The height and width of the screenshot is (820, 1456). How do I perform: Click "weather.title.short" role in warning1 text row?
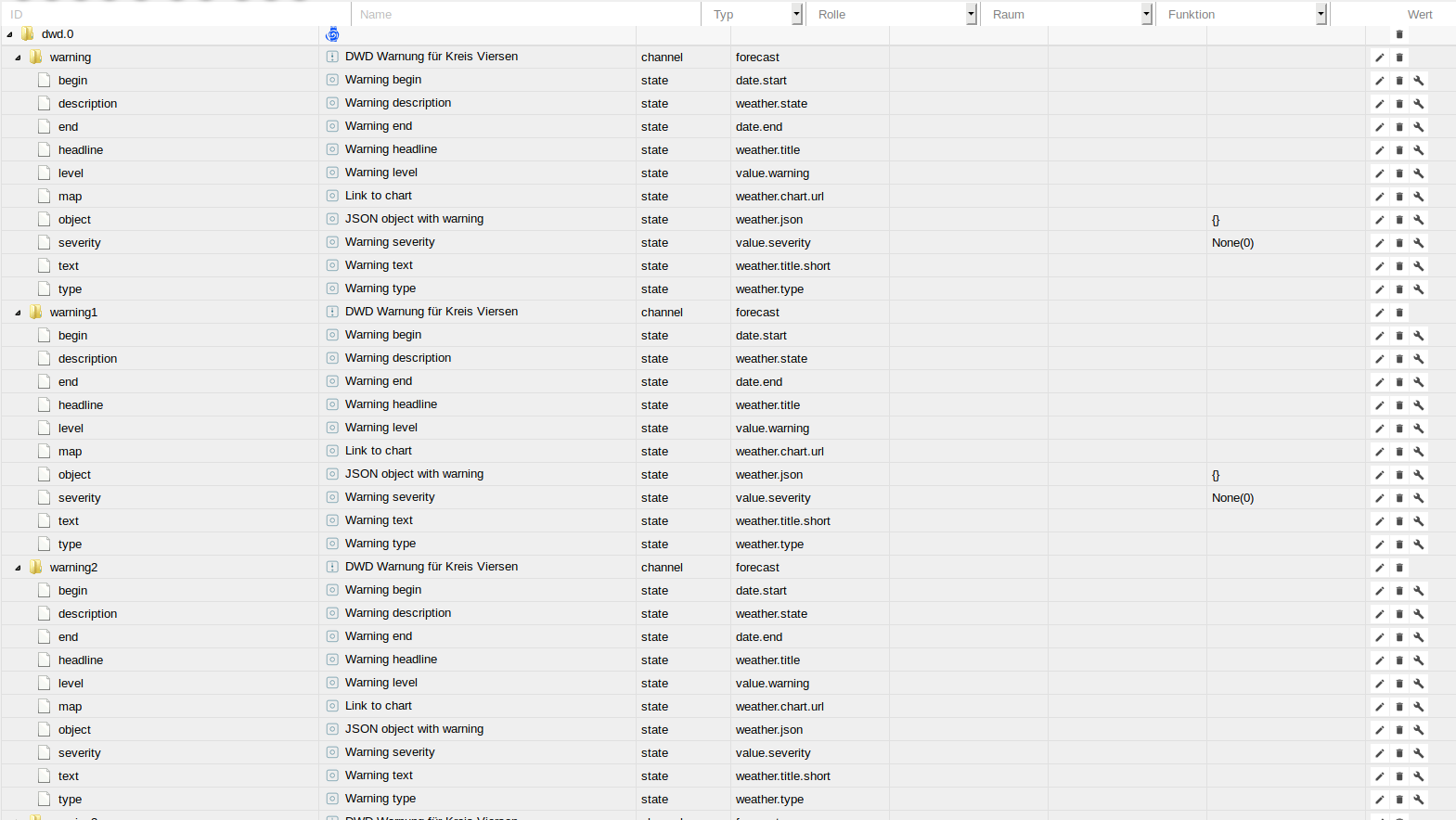pos(783,521)
